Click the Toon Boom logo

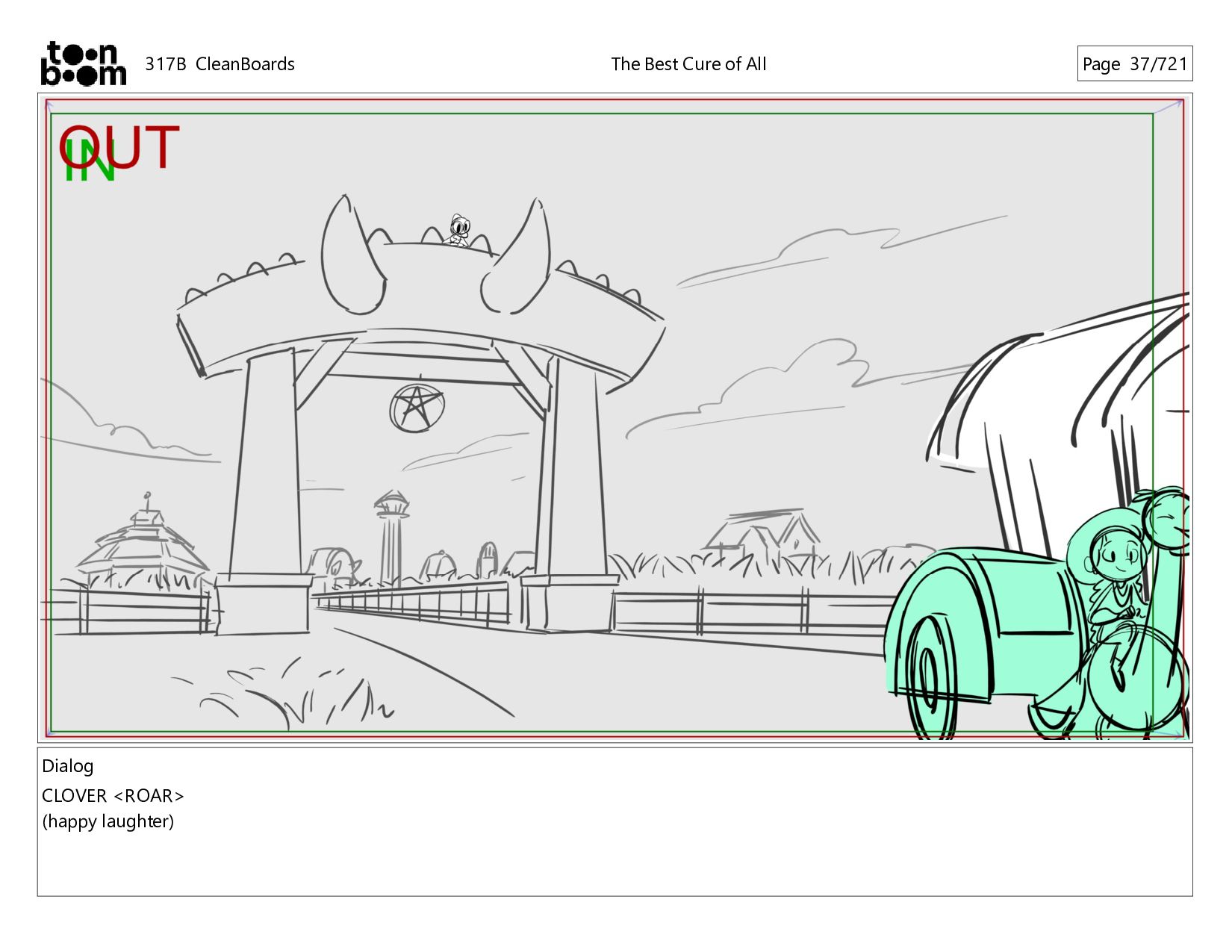[83, 63]
